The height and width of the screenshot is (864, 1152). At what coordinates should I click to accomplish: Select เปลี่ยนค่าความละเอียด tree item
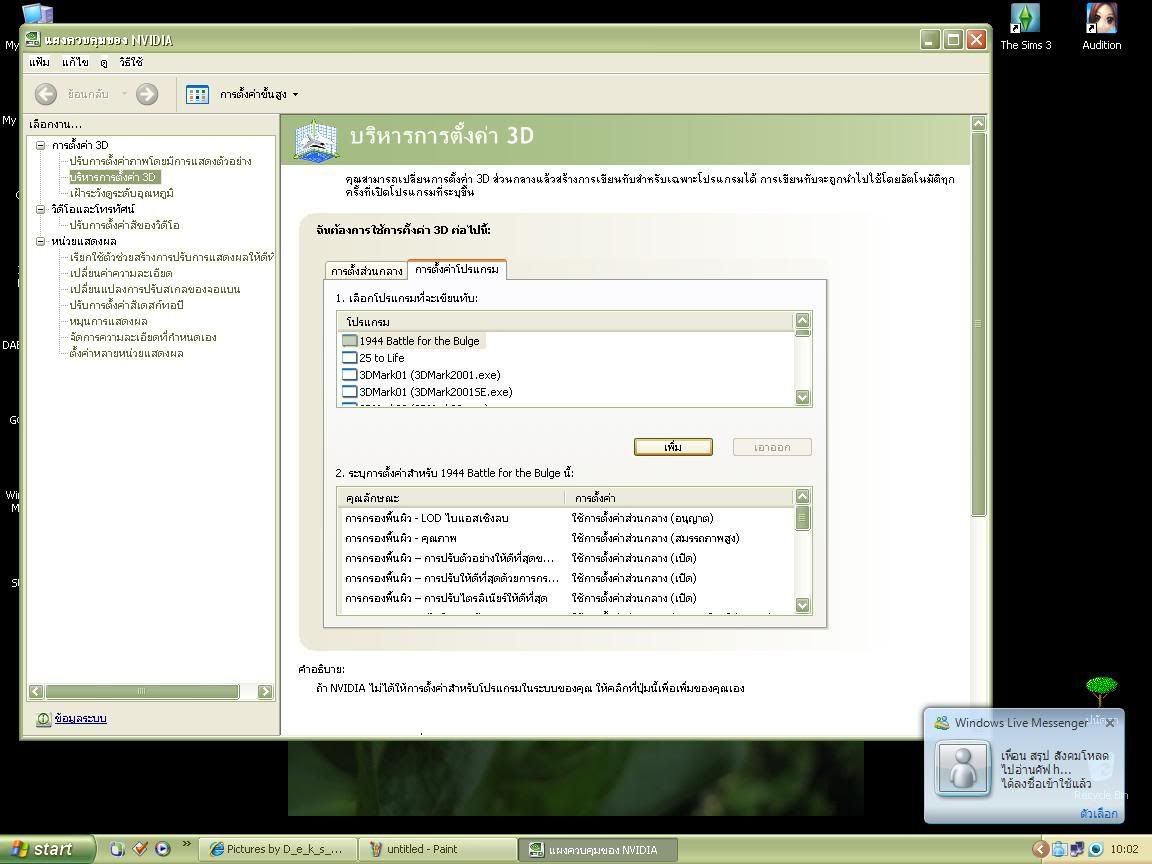point(120,273)
